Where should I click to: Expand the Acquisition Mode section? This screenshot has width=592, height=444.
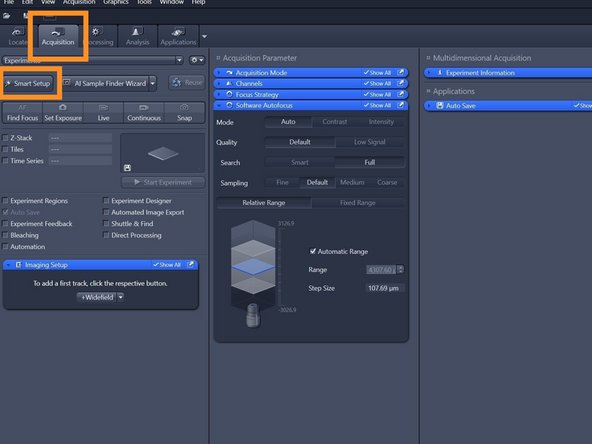click(x=219, y=72)
